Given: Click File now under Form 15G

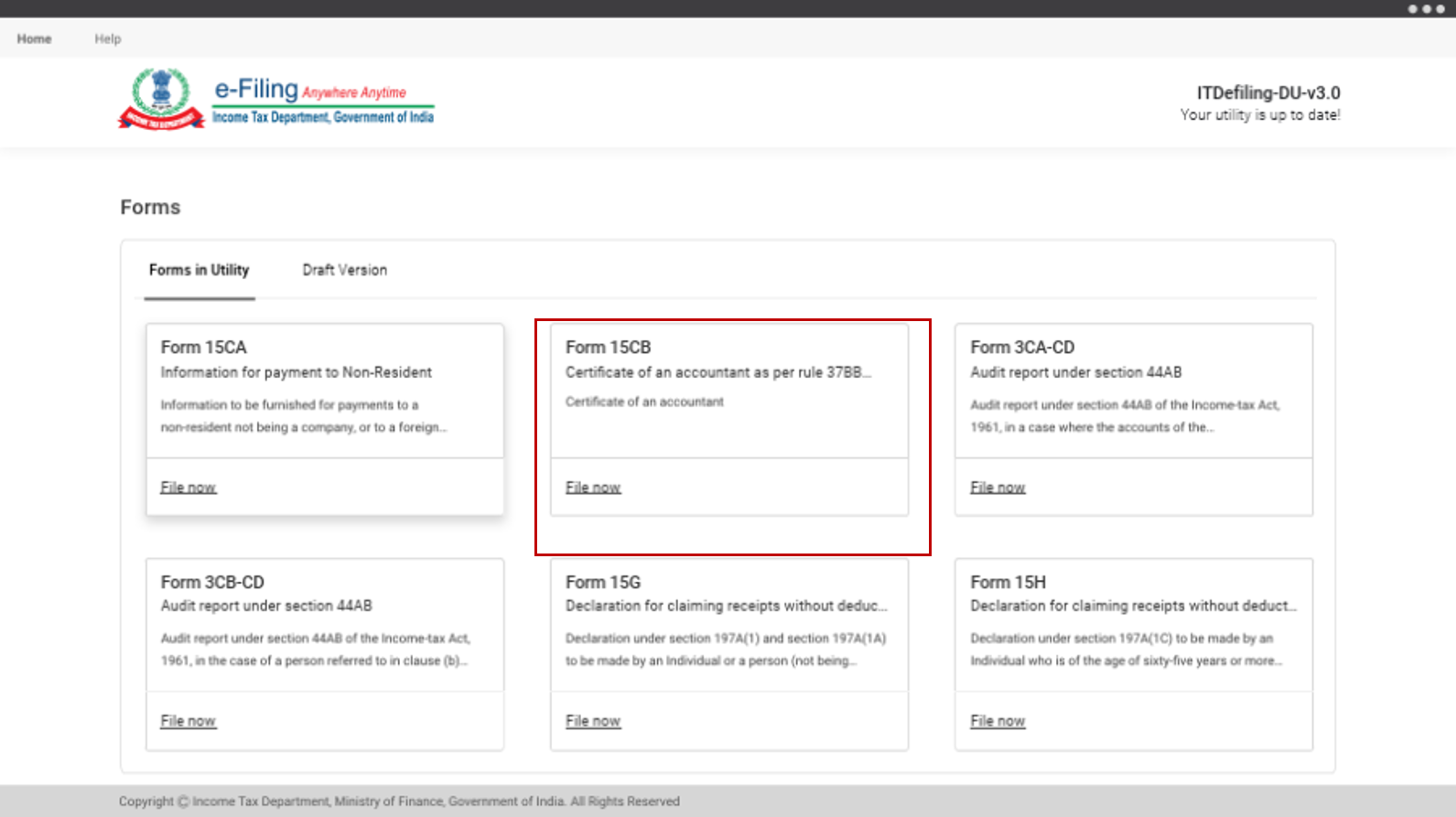Looking at the screenshot, I should [593, 721].
